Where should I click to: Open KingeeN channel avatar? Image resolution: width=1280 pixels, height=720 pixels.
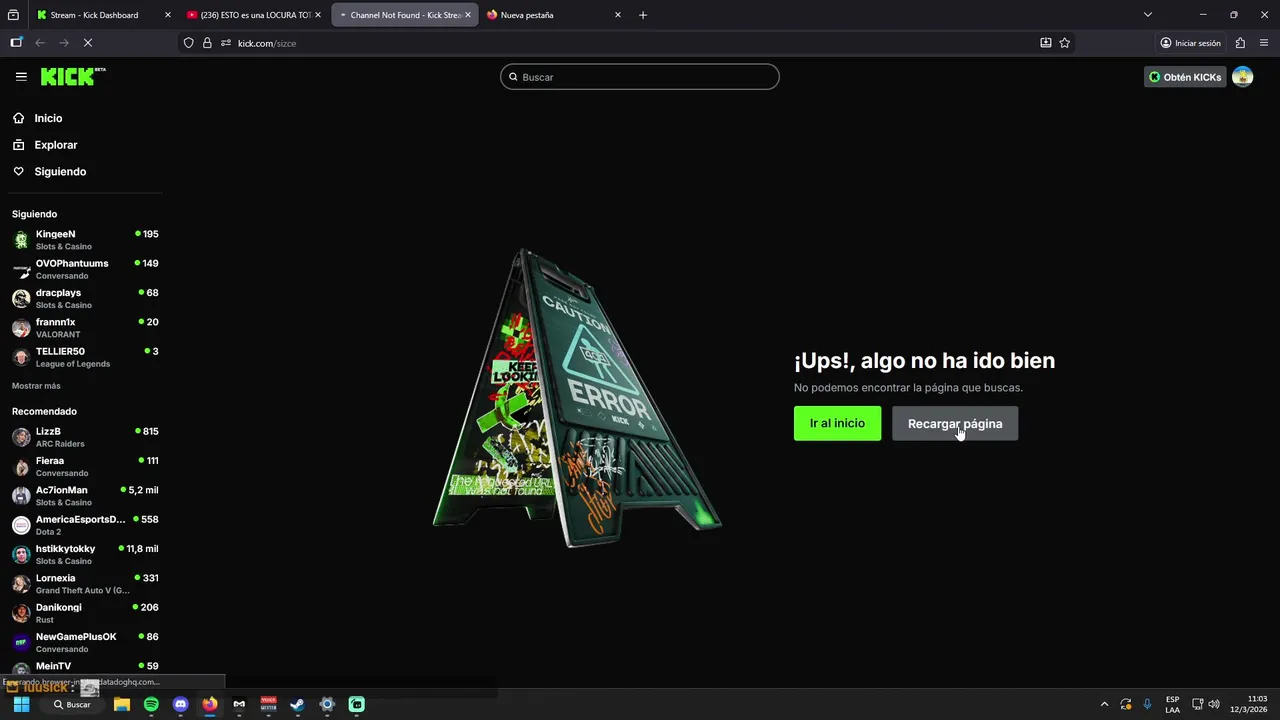click(21, 240)
